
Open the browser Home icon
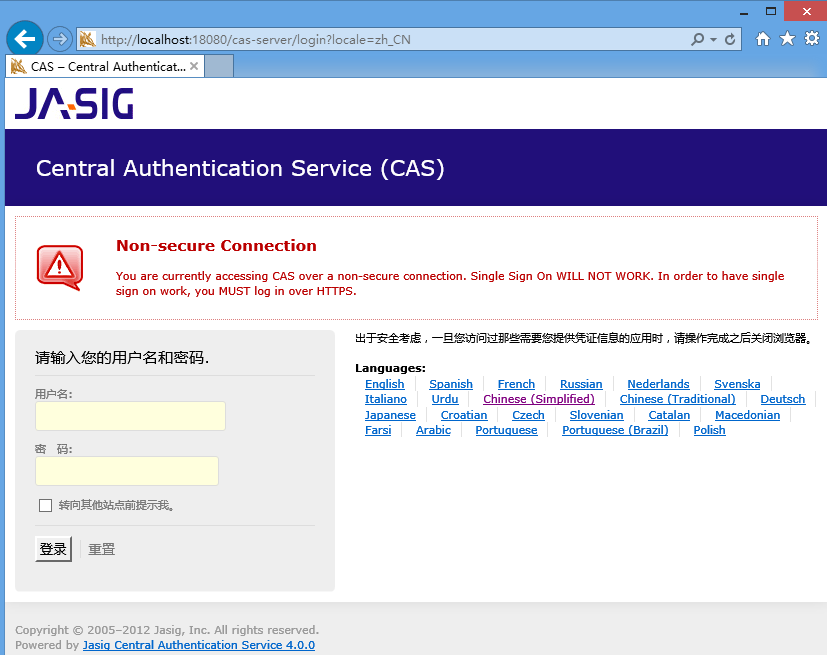pos(763,39)
